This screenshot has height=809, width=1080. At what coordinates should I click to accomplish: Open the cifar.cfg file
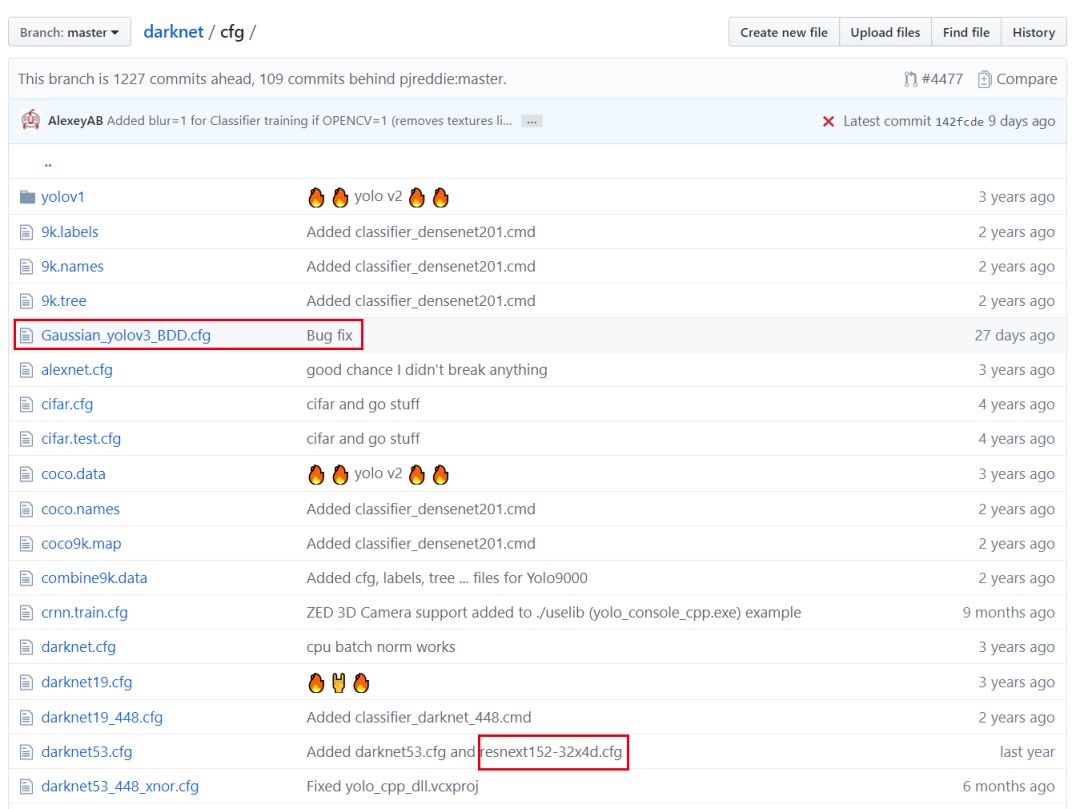pyautogui.click(x=67, y=404)
